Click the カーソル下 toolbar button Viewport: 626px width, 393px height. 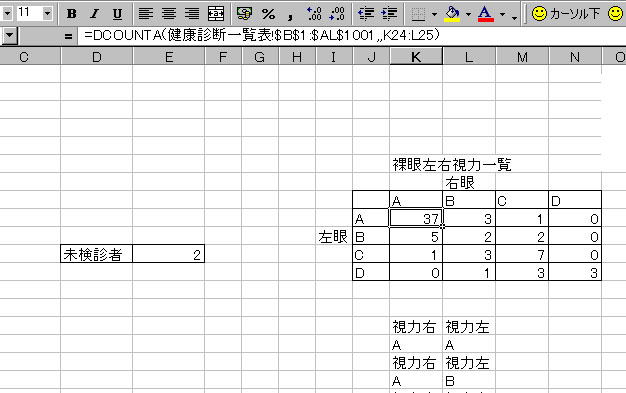pyautogui.click(x=566, y=14)
